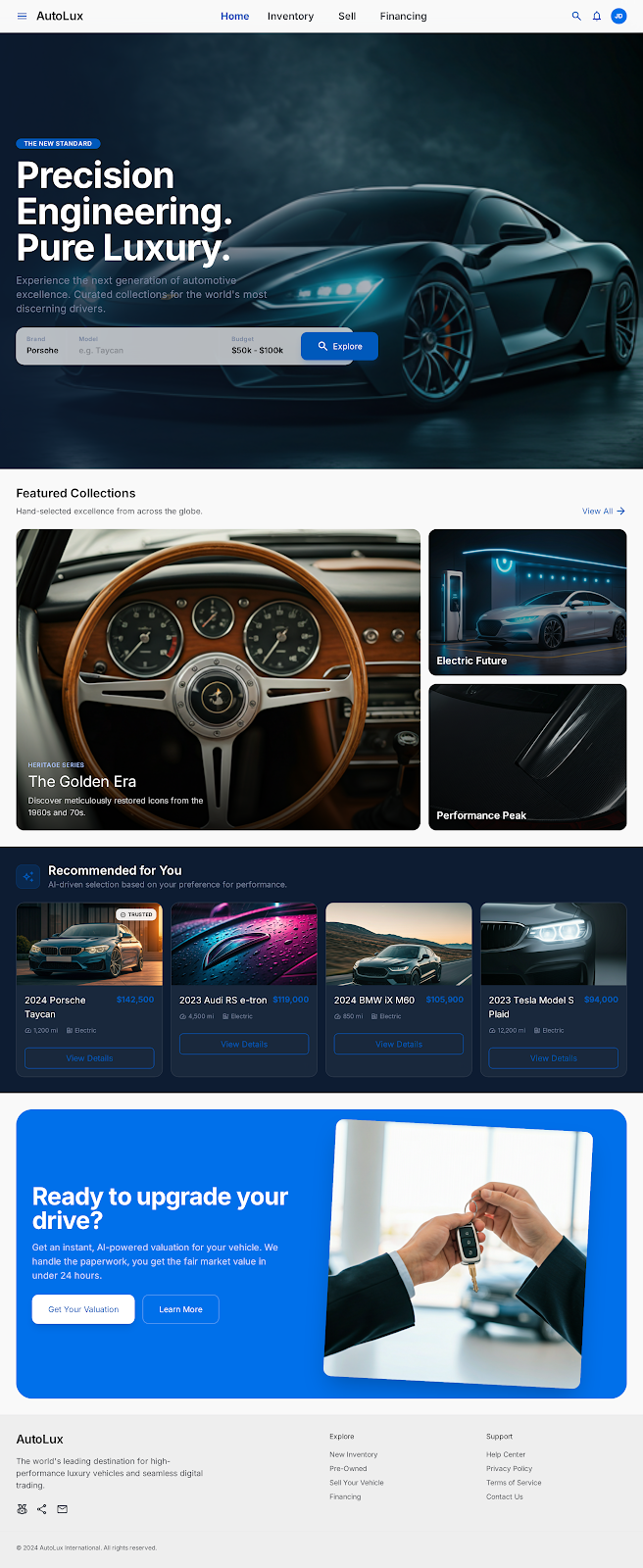Click the Learn More button
This screenshot has height=1568, width=643.
(x=181, y=1309)
